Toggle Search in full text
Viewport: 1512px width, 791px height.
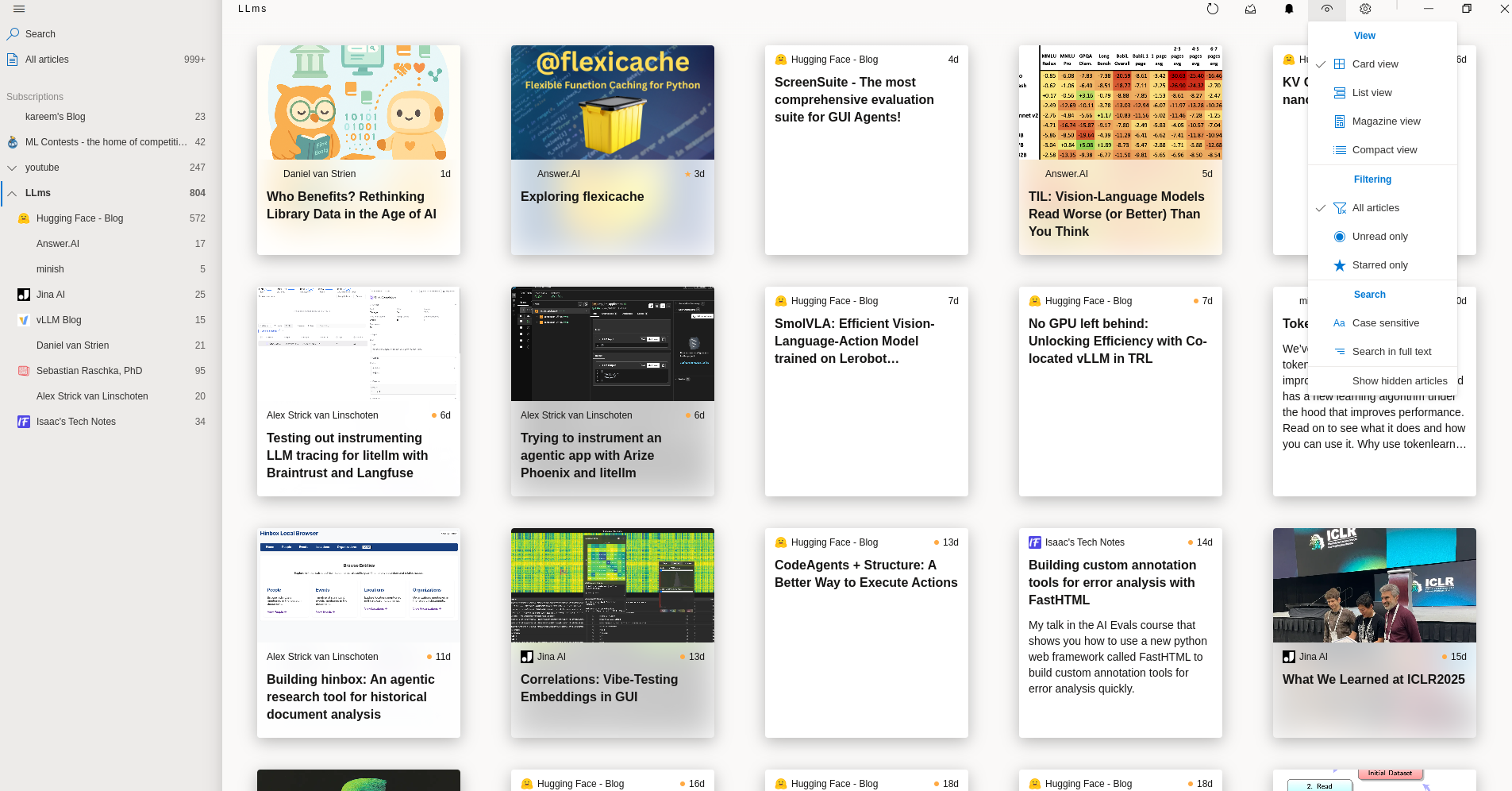point(1383,352)
